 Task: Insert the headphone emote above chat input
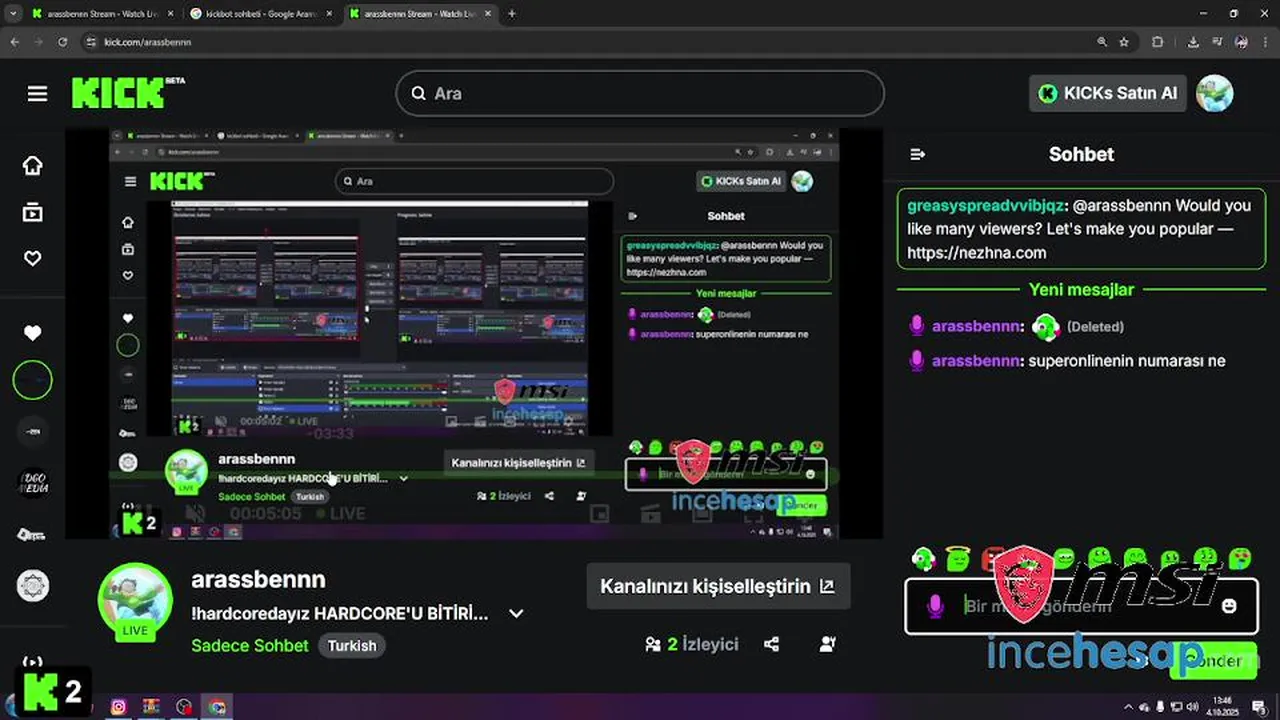click(x=923, y=558)
